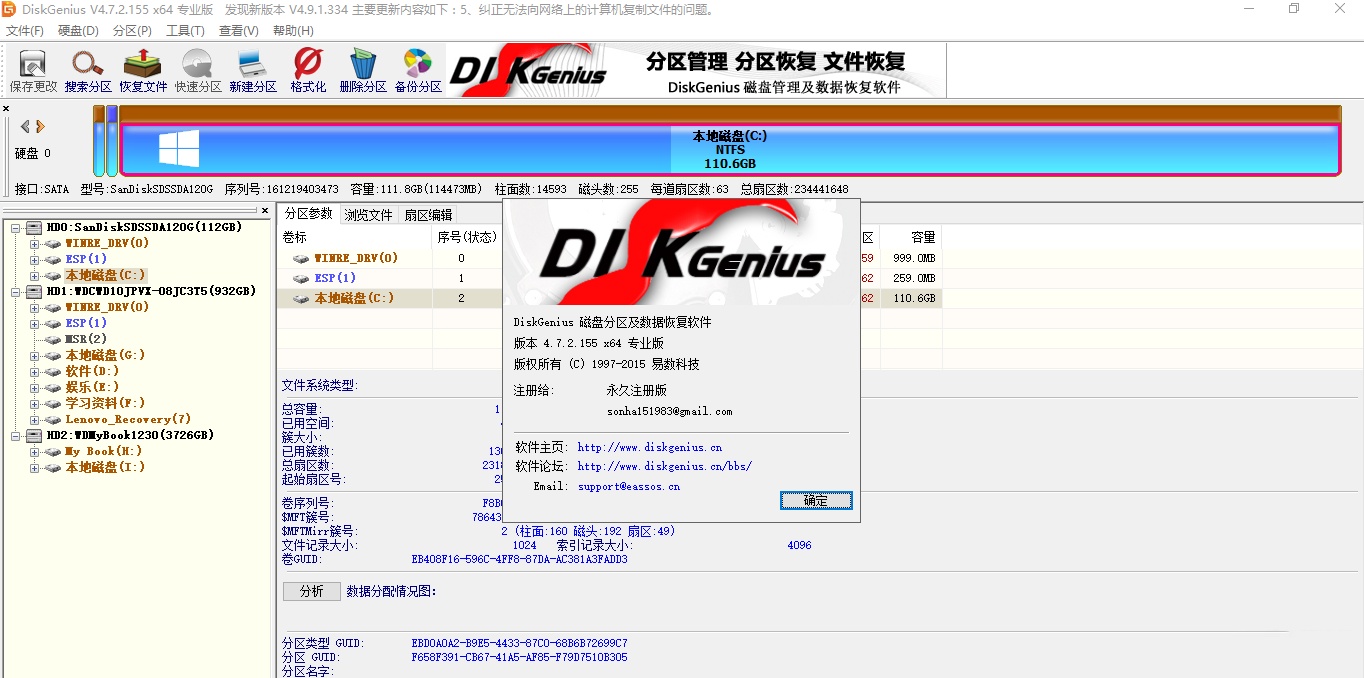Select 本地磁盘(I:) in the disk tree
Viewport: 1364px width, 678px height.
click(105, 467)
